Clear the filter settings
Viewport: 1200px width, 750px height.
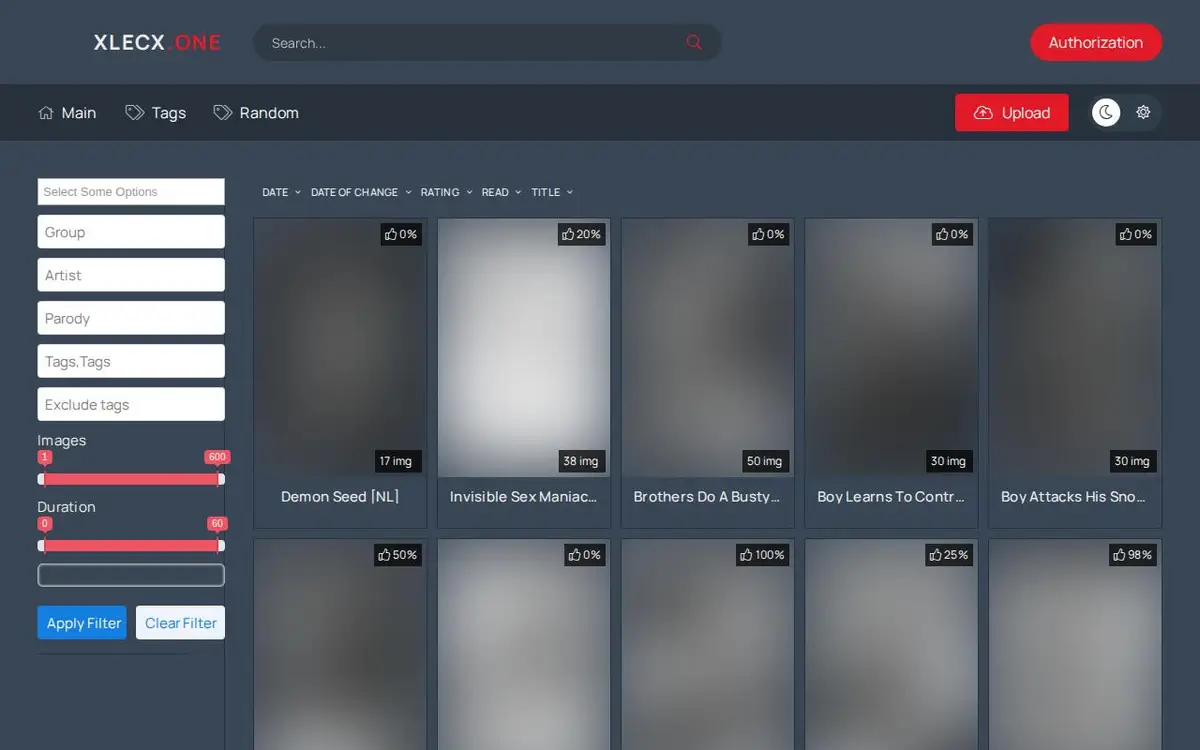click(180, 623)
